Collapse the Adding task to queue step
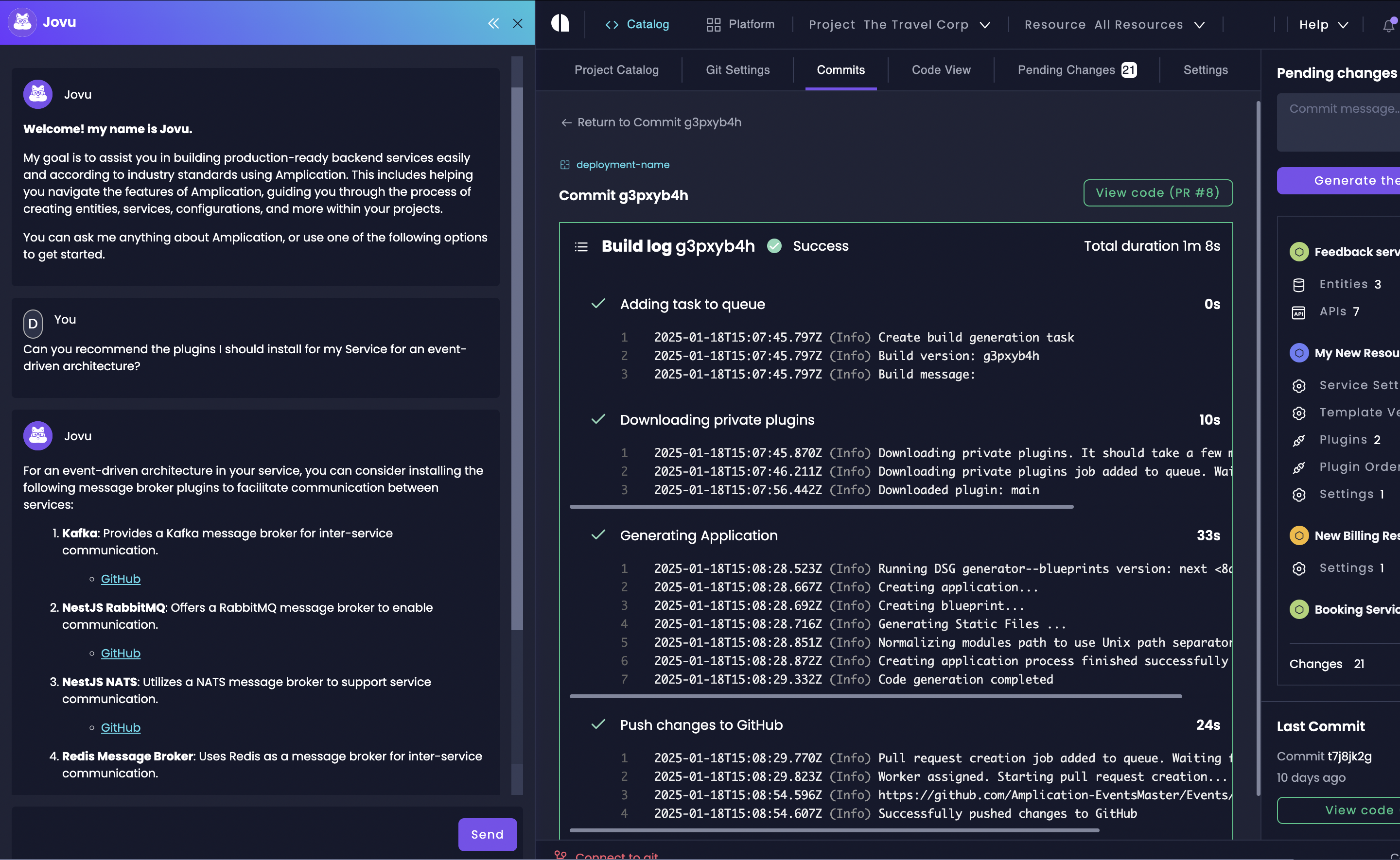Screen dimensions: 1400x860 pos(692,304)
